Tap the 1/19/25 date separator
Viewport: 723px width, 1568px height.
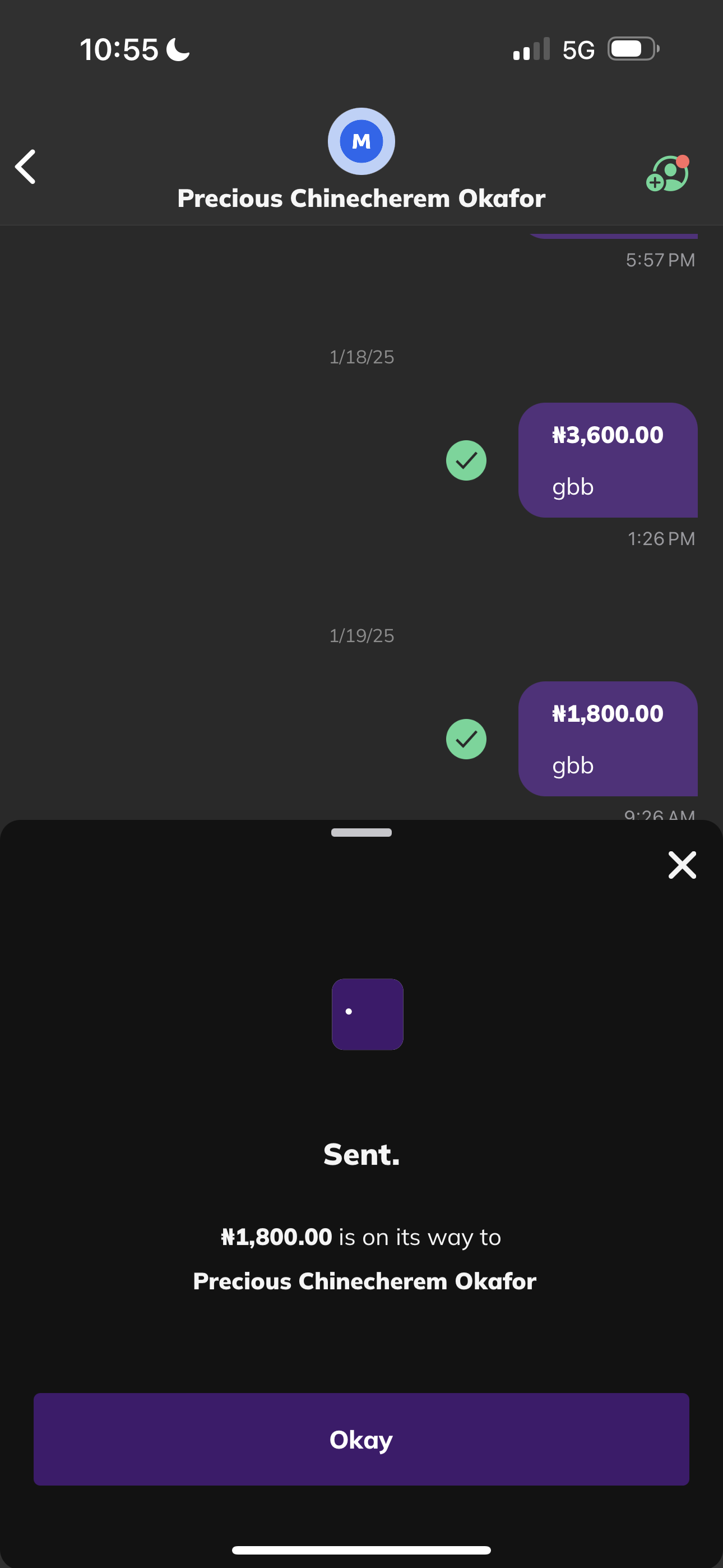click(361, 636)
